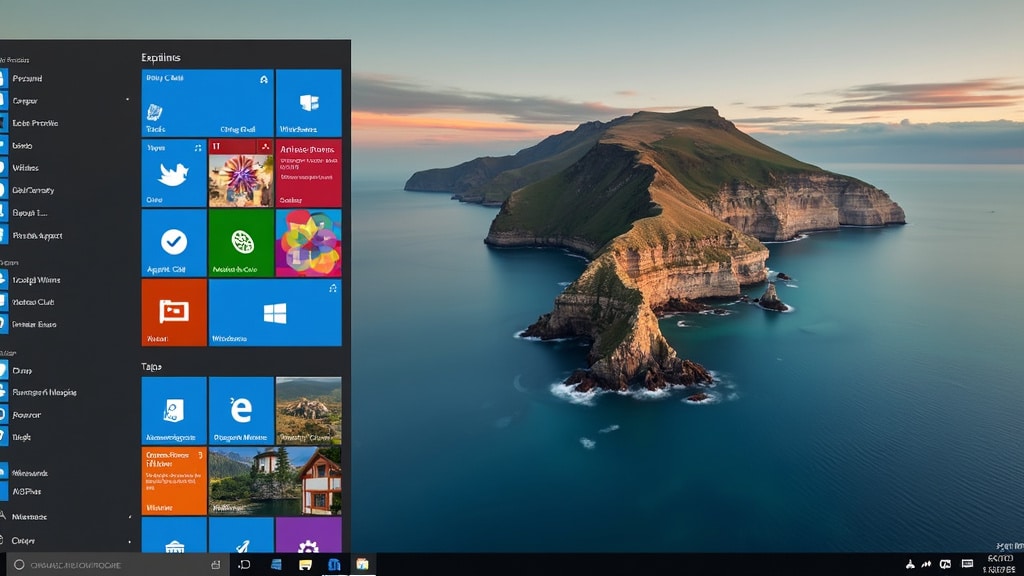Open the green tile with round leaf icon
Image resolution: width=1024 pixels, height=576 pixels.
[241, 243]
